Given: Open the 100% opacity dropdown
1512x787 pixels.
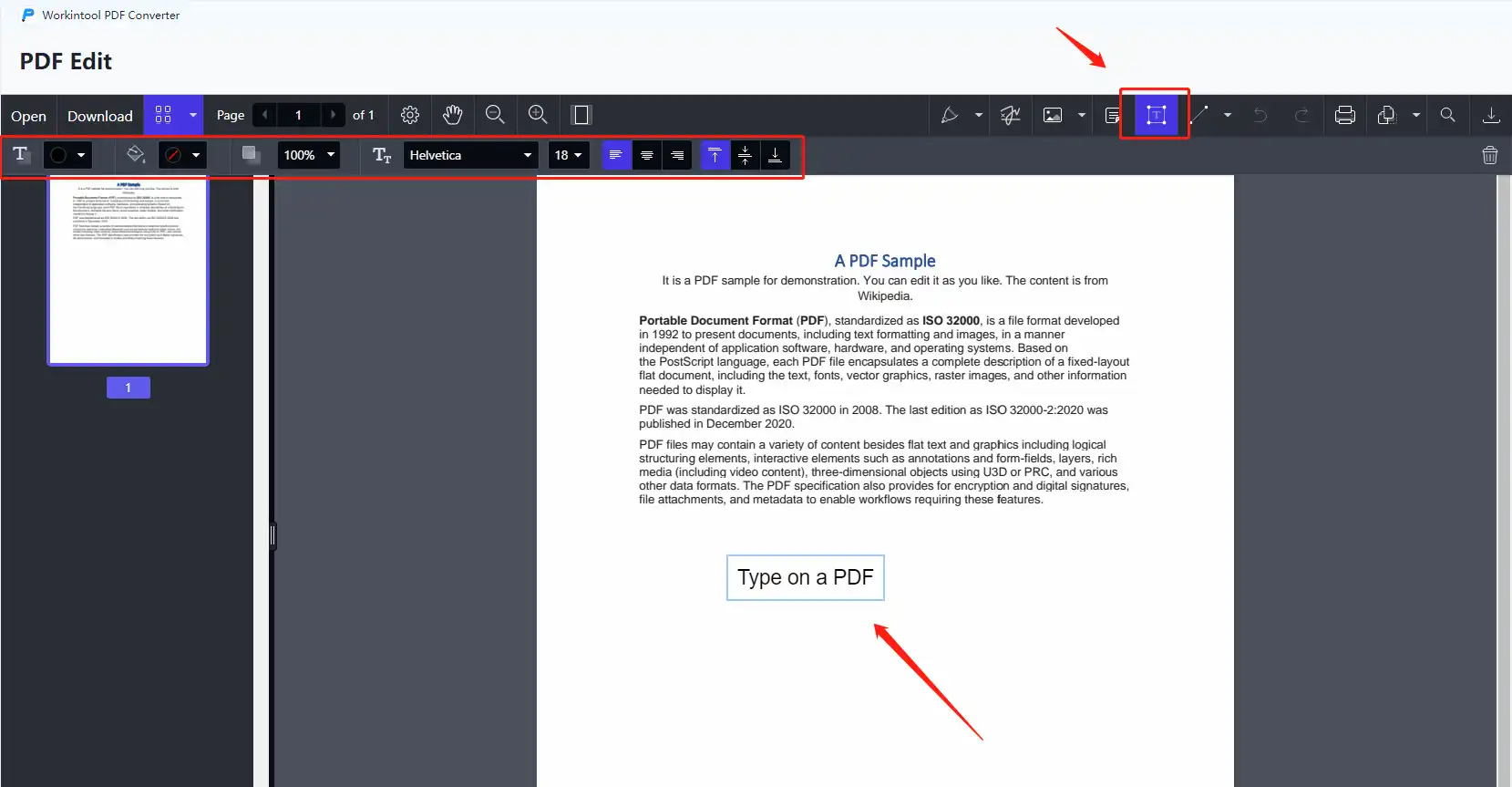Looking at the screenshot, I should click(308, 155).
